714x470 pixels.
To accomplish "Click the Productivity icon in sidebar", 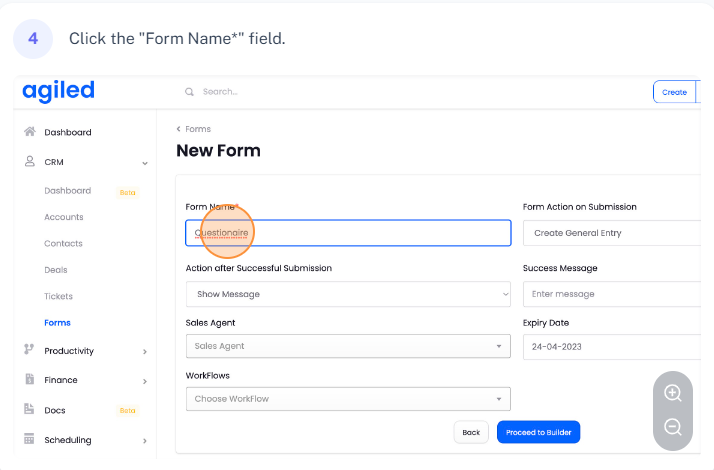I will click(x=30, y=350).
